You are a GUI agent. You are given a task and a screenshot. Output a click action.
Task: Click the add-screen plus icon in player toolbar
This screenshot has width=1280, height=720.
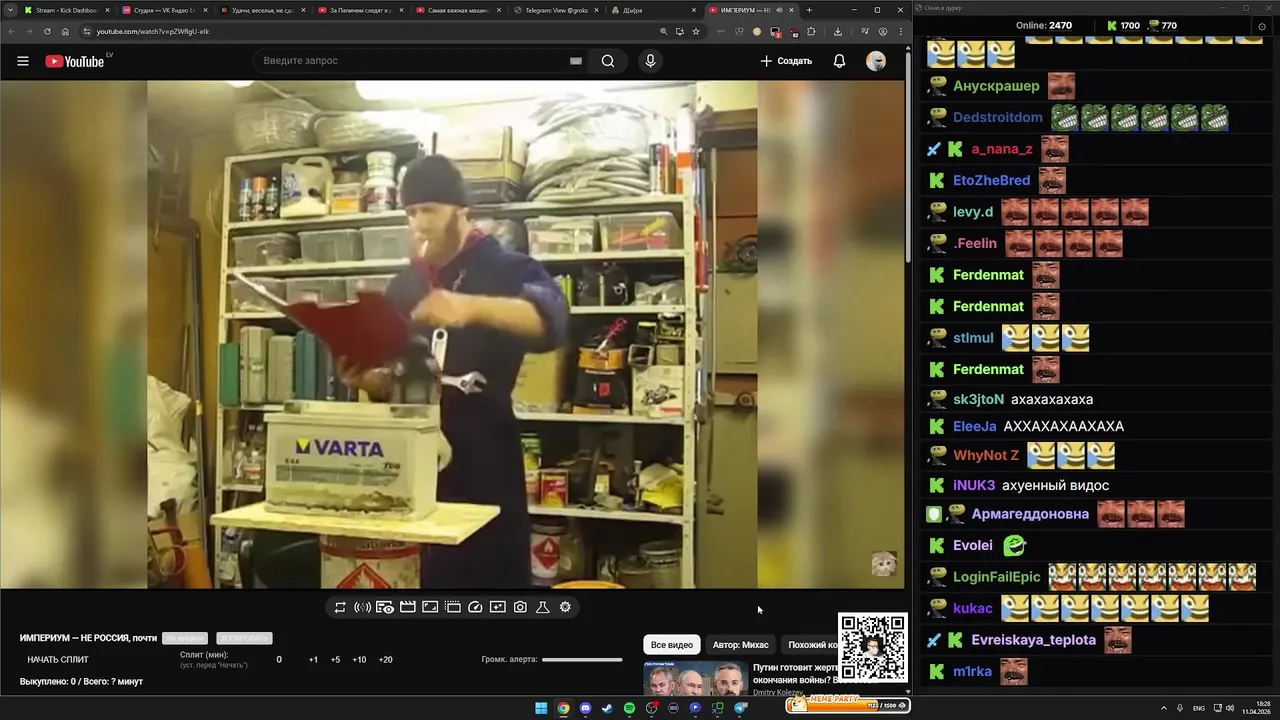[498, 607]
